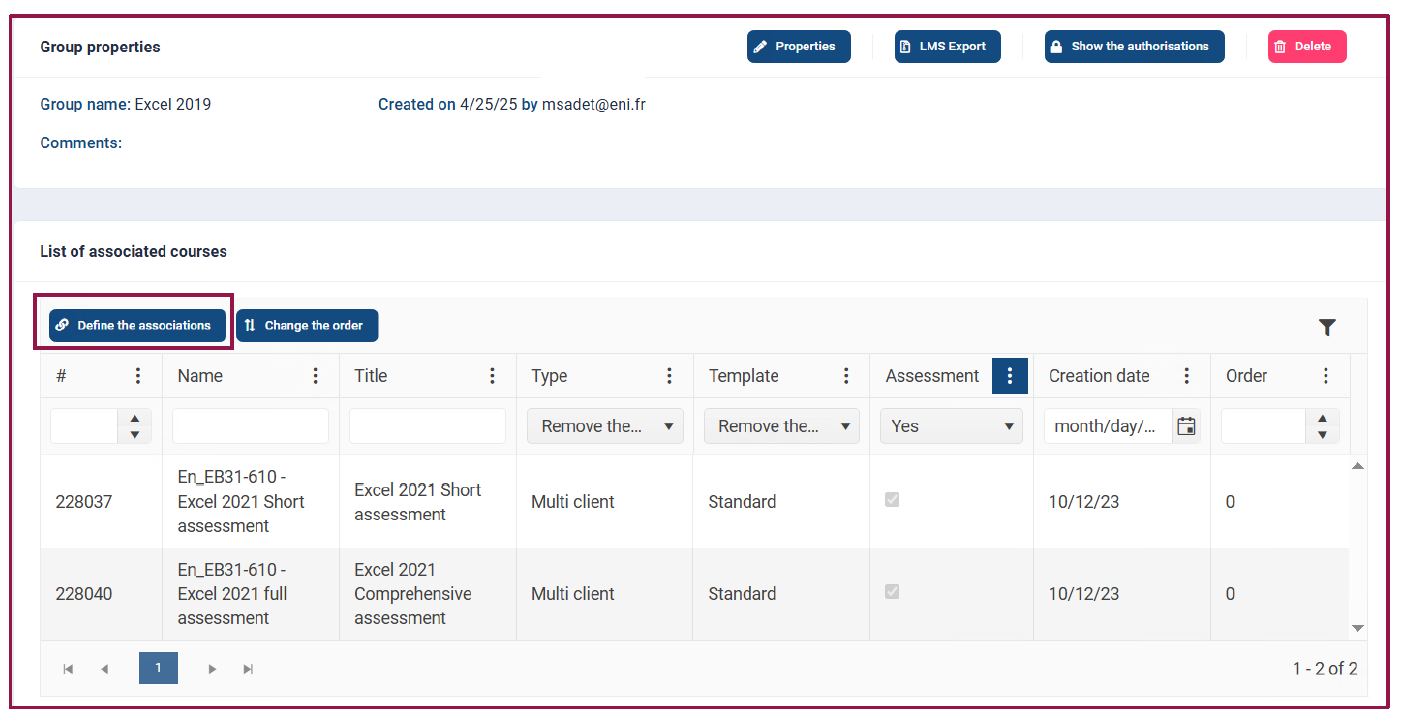The width and height of the screenshot is (1407, 727).
Task: Decrease the Order filter value
Action: [x=1322, y=434]
